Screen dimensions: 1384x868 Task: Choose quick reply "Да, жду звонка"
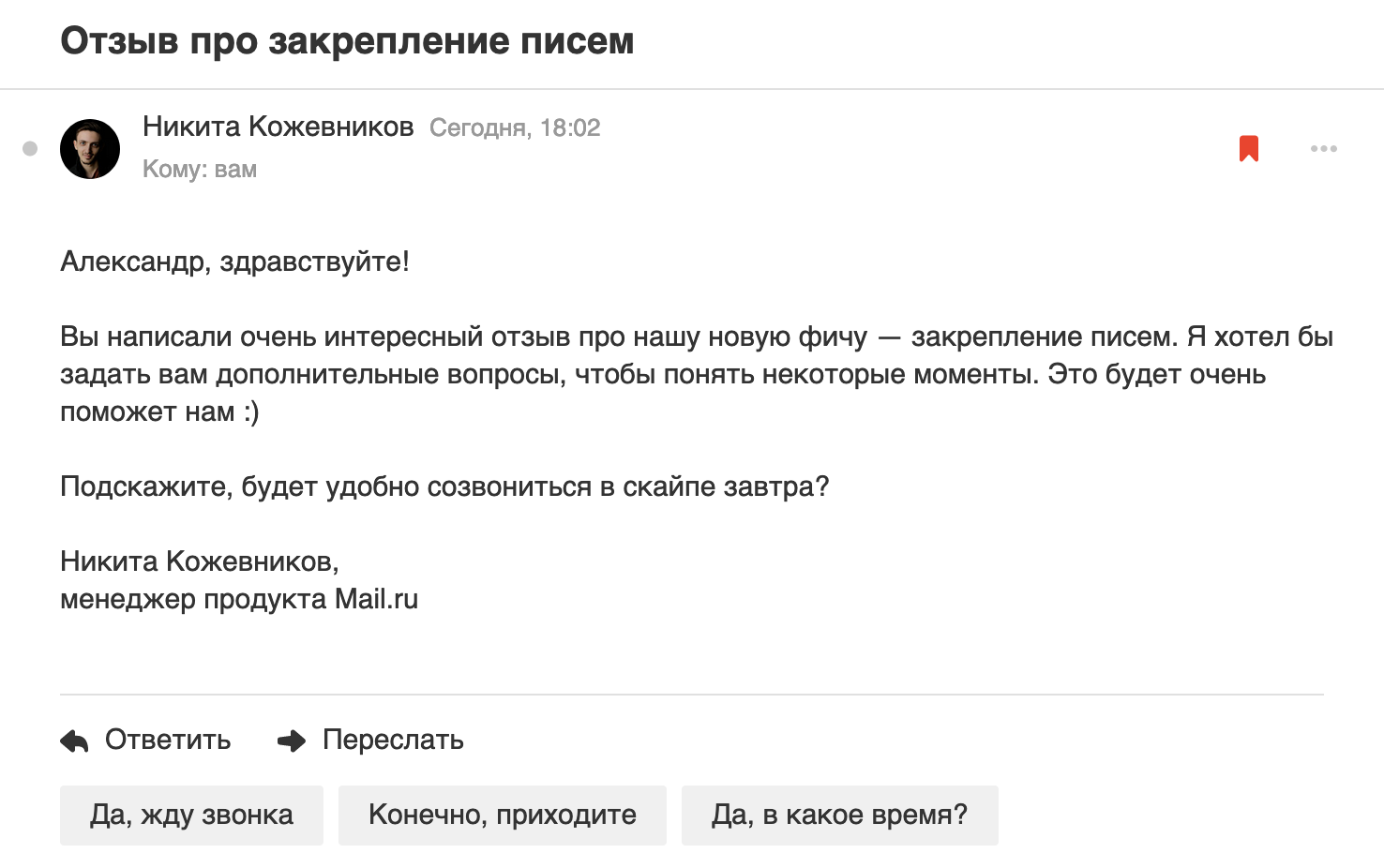(191, 816)
